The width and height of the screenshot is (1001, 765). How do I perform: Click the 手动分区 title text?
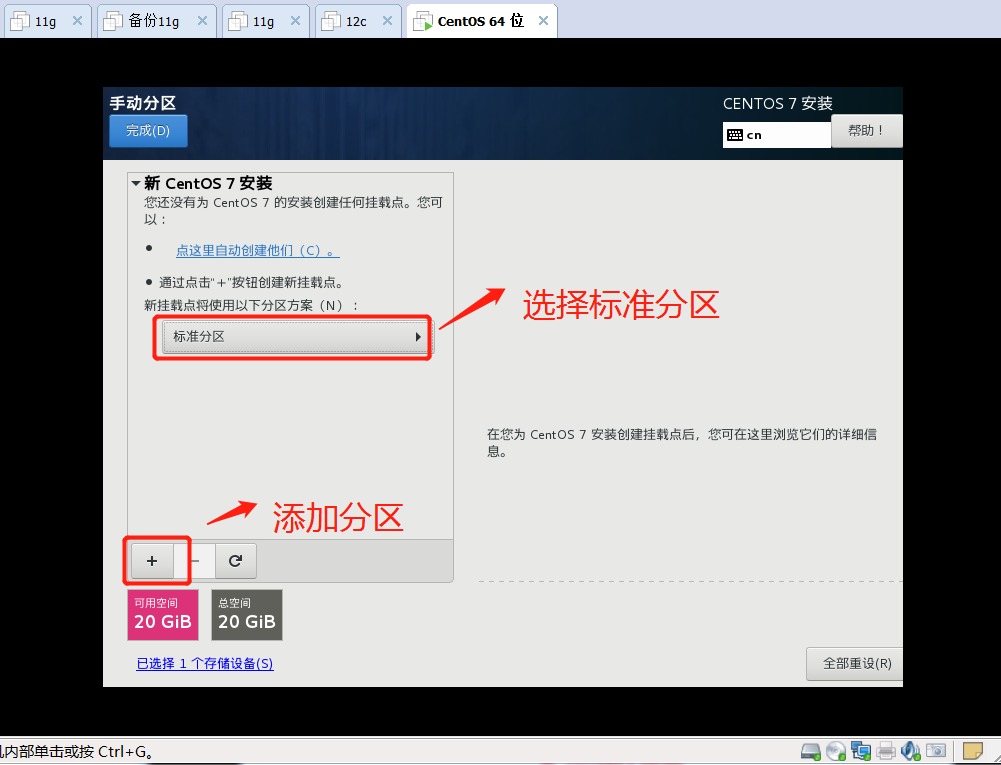pos(142,103)
